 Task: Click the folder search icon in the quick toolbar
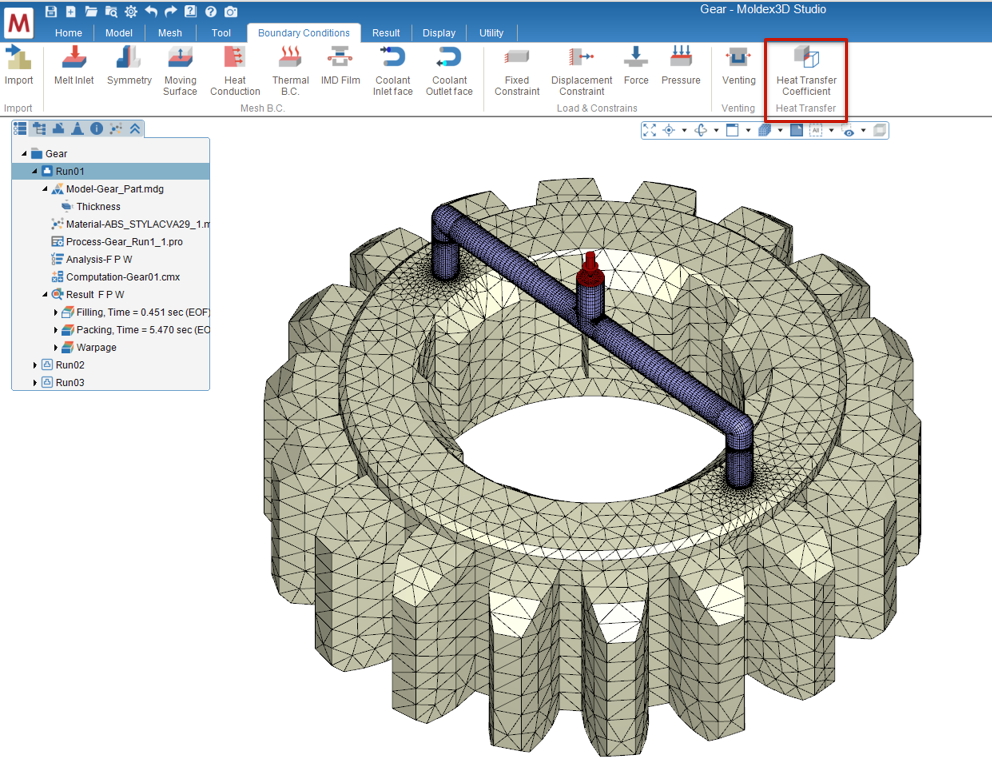(x=111, y=11)
